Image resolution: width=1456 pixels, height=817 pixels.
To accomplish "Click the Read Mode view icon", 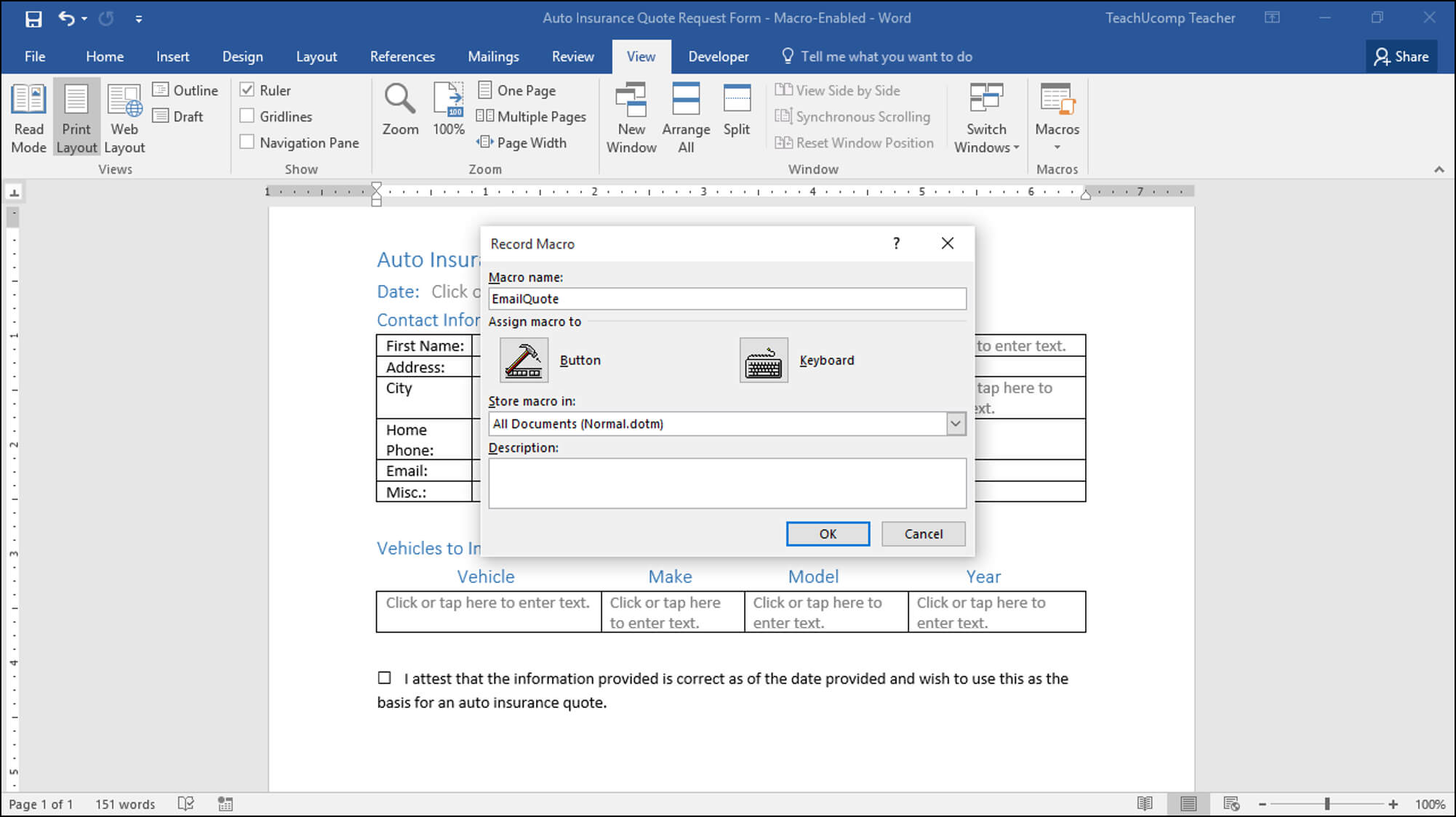I will pyautogui.click(x=1148, y=803).
